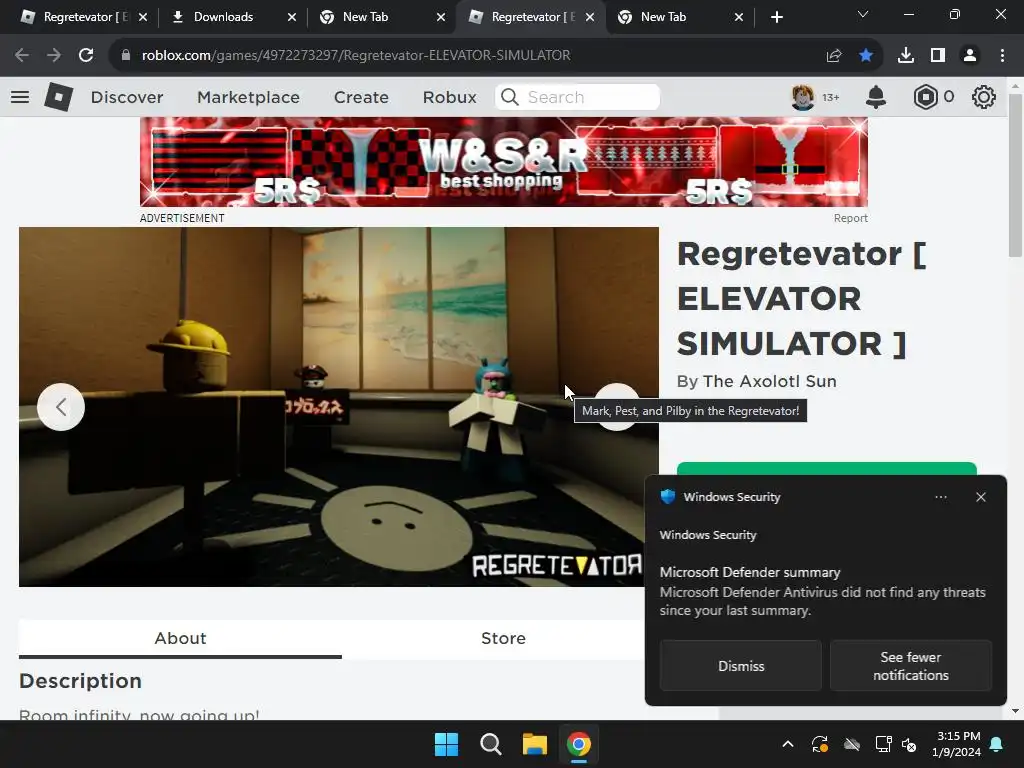Open Chrome profile icon
The height and width of the screenshot is (768, 1024).
coord(970,55)
